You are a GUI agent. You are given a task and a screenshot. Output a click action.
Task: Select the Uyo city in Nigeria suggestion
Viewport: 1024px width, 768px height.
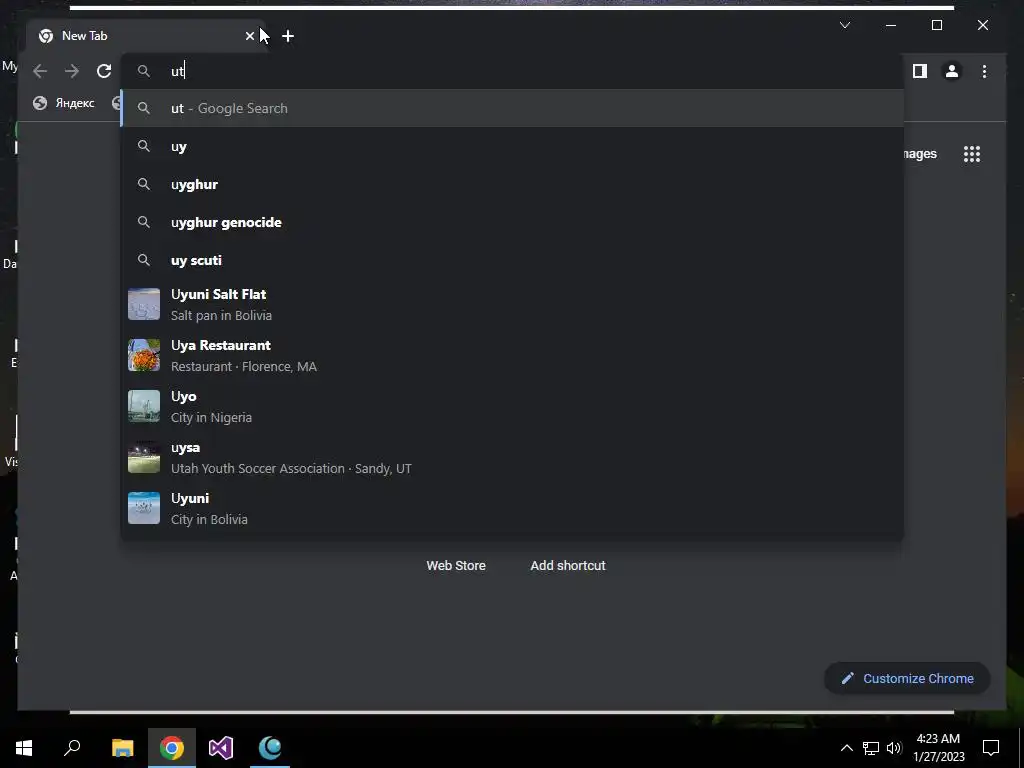point(512,406)
